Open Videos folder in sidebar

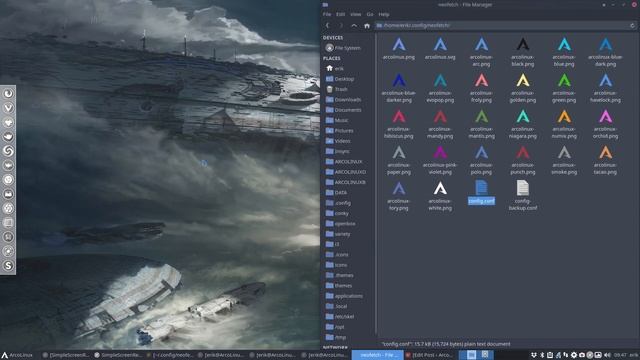coord(338,141)
